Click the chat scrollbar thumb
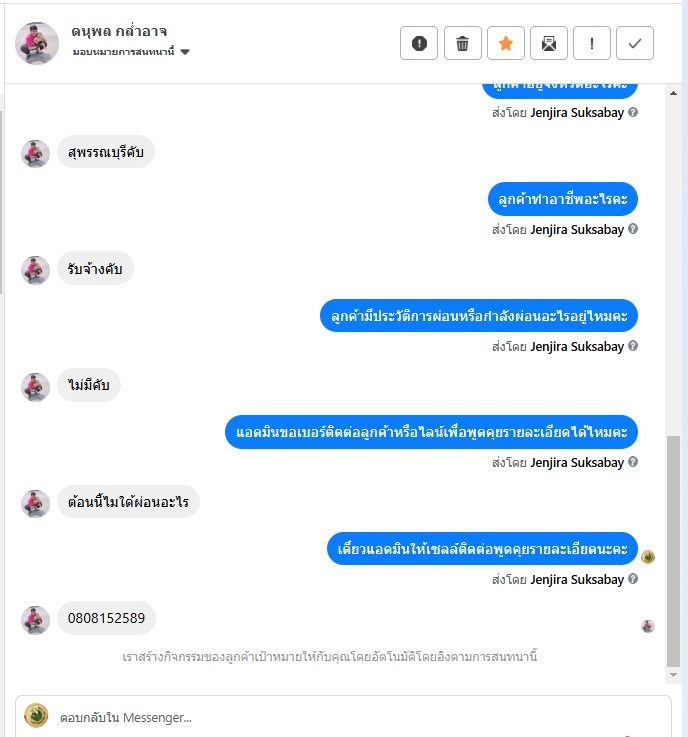The height and width of the screenshot is (737, 688). (x=673, y=551)
